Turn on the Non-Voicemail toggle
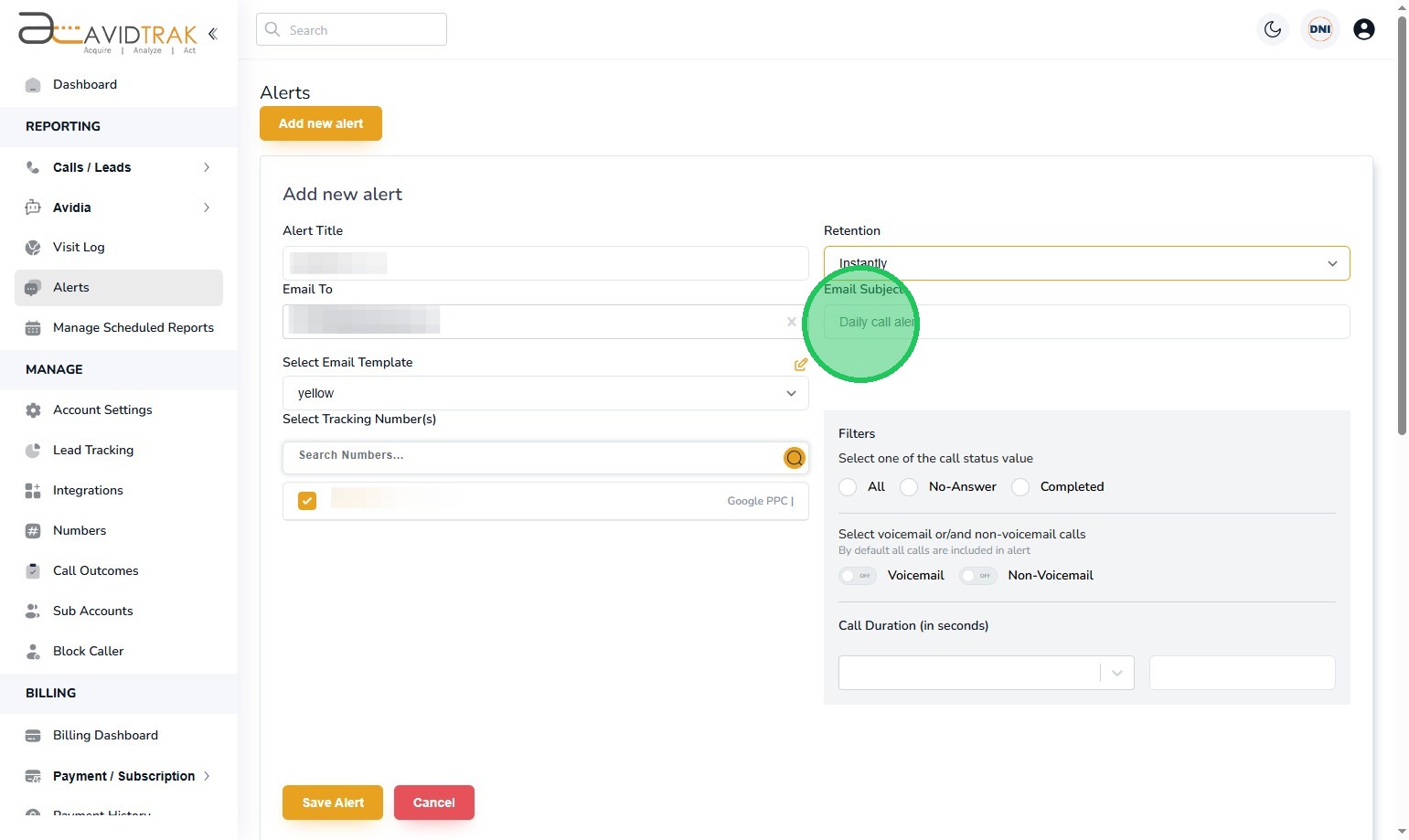Screen dimensions: 1409x840 [977, 576]
